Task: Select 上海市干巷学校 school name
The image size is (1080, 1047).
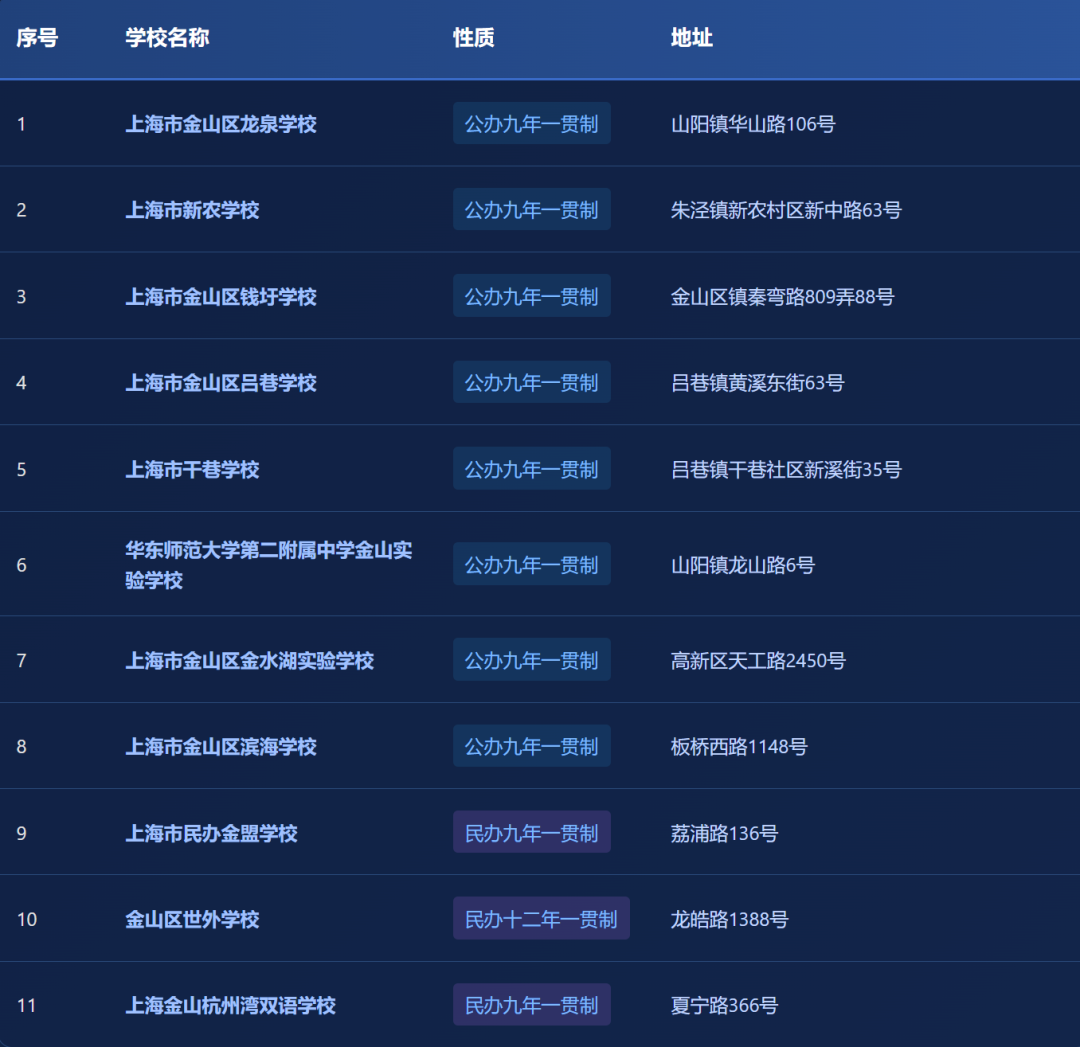Action: click(192, 469)
